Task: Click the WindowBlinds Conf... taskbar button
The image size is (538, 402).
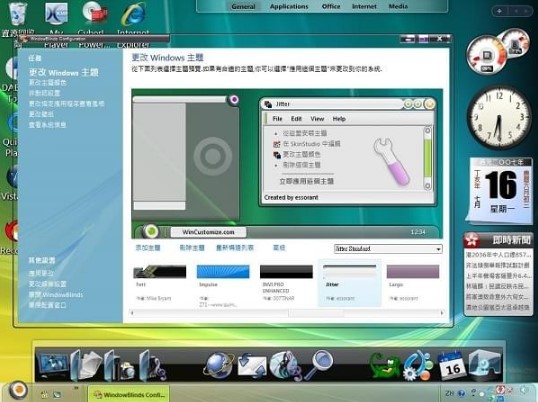Action: coord(129,394)
